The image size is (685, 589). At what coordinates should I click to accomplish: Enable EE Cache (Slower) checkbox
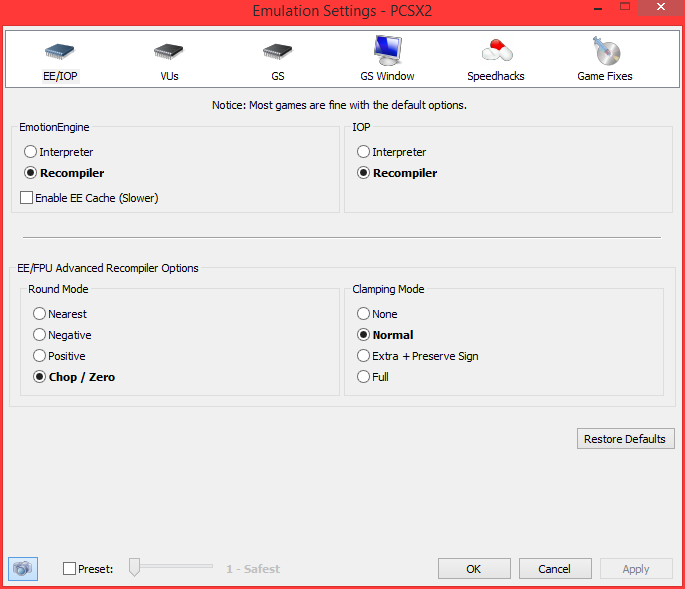27,198
